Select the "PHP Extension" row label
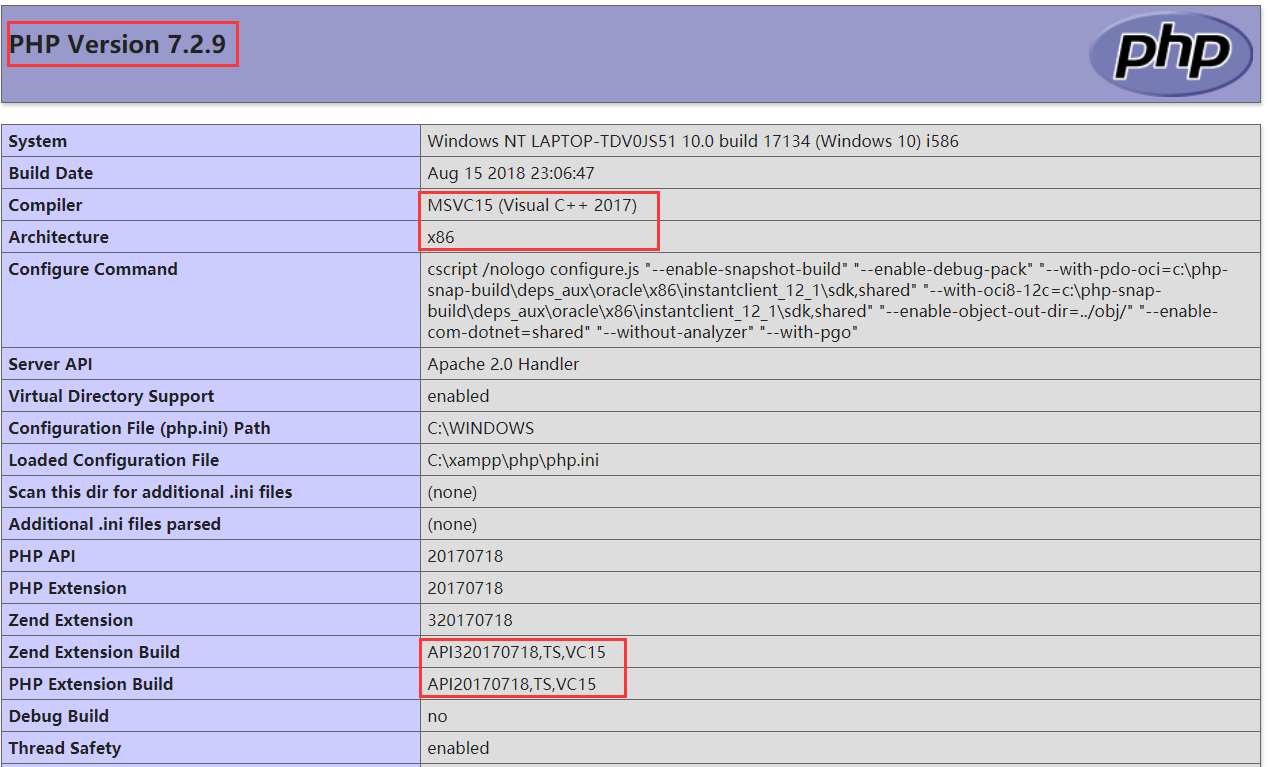The image size is (1270, 767). pos(68,588)
